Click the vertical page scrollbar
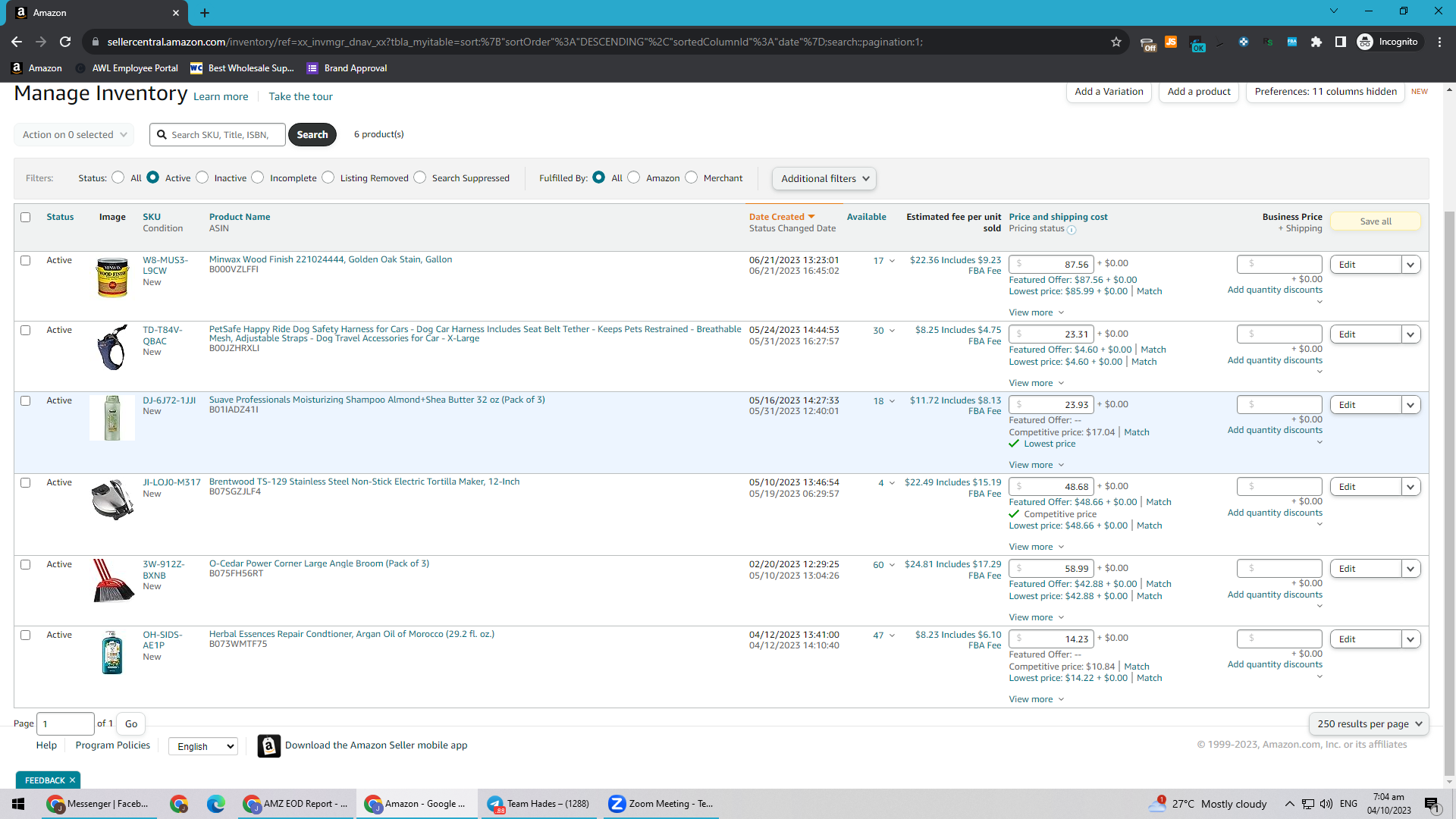This screenshot has height=819, width=1456. click(x=1449, y=493)
